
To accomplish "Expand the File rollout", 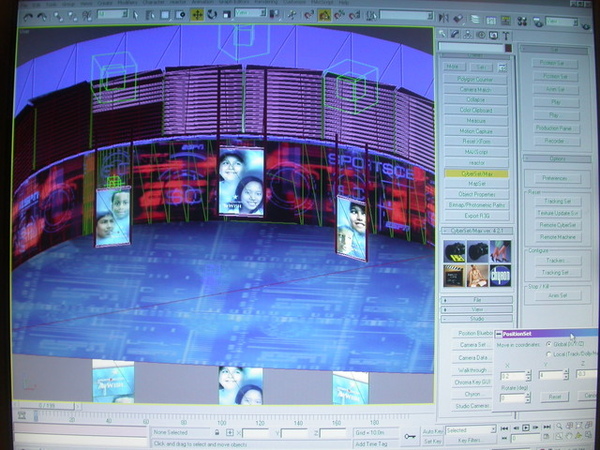I will coord(477,300).
